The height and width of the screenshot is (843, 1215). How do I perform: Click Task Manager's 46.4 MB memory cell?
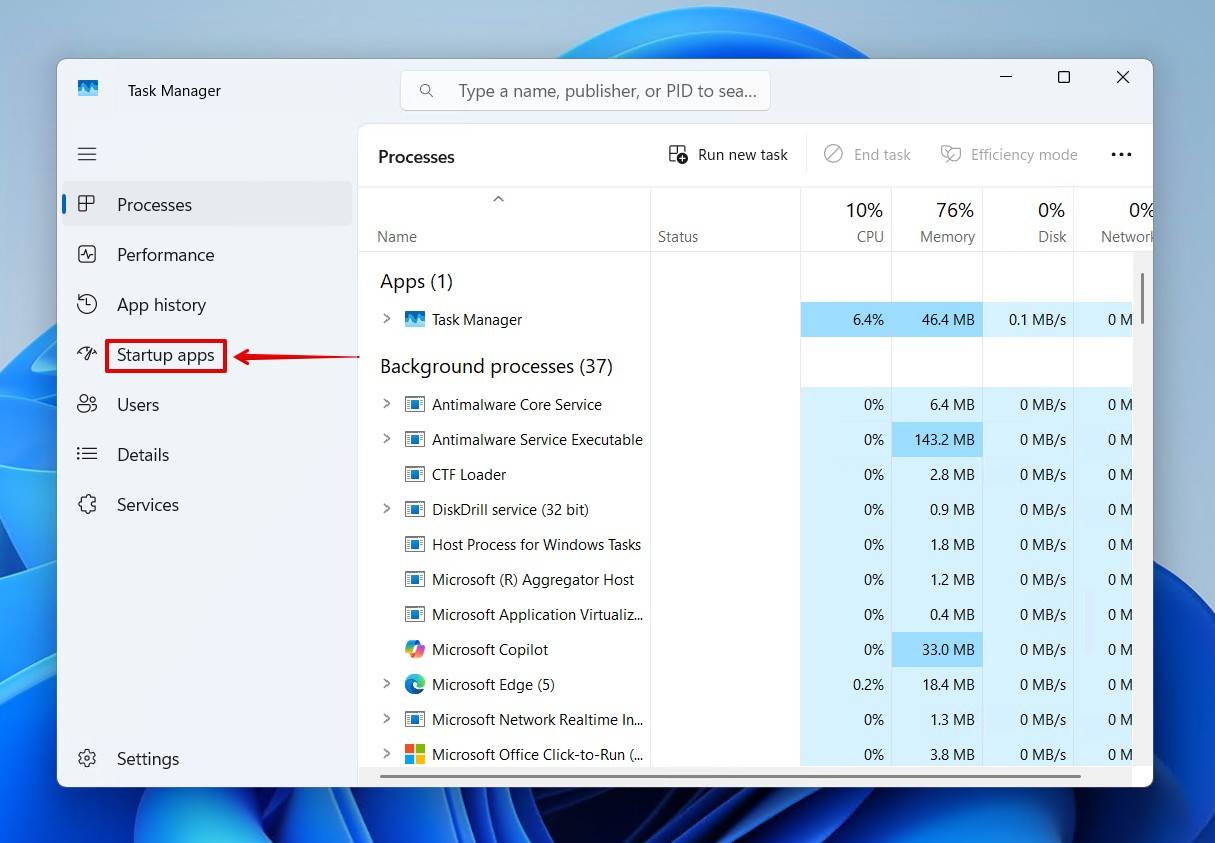pyautogui.click(x=937, y=319)
